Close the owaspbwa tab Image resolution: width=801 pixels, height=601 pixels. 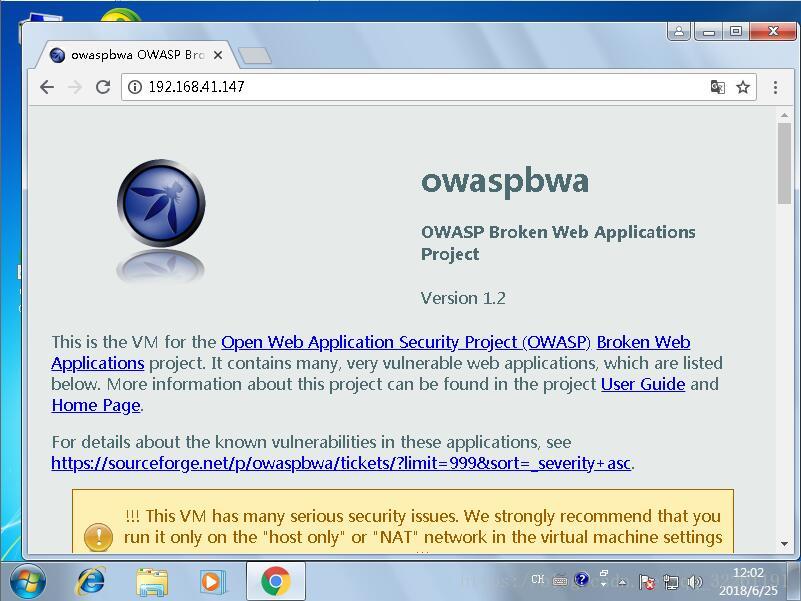coord(218,55)
